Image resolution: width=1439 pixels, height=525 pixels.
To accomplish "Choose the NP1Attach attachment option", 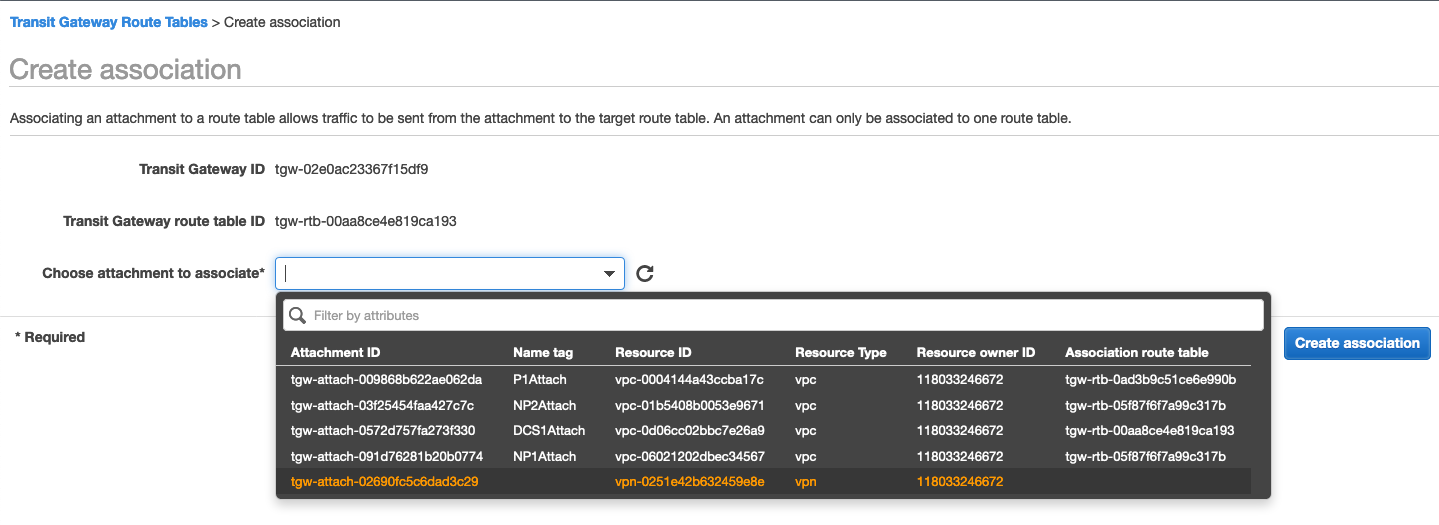I will [544, 457].
